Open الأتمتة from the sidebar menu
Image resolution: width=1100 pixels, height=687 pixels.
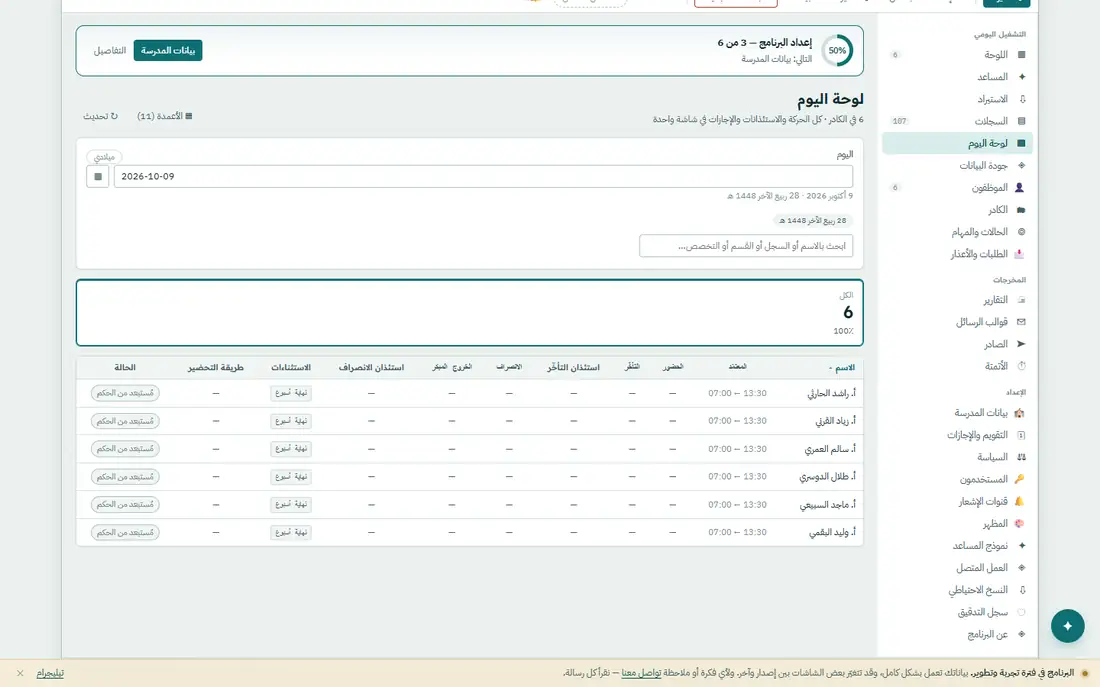[956, 366]
